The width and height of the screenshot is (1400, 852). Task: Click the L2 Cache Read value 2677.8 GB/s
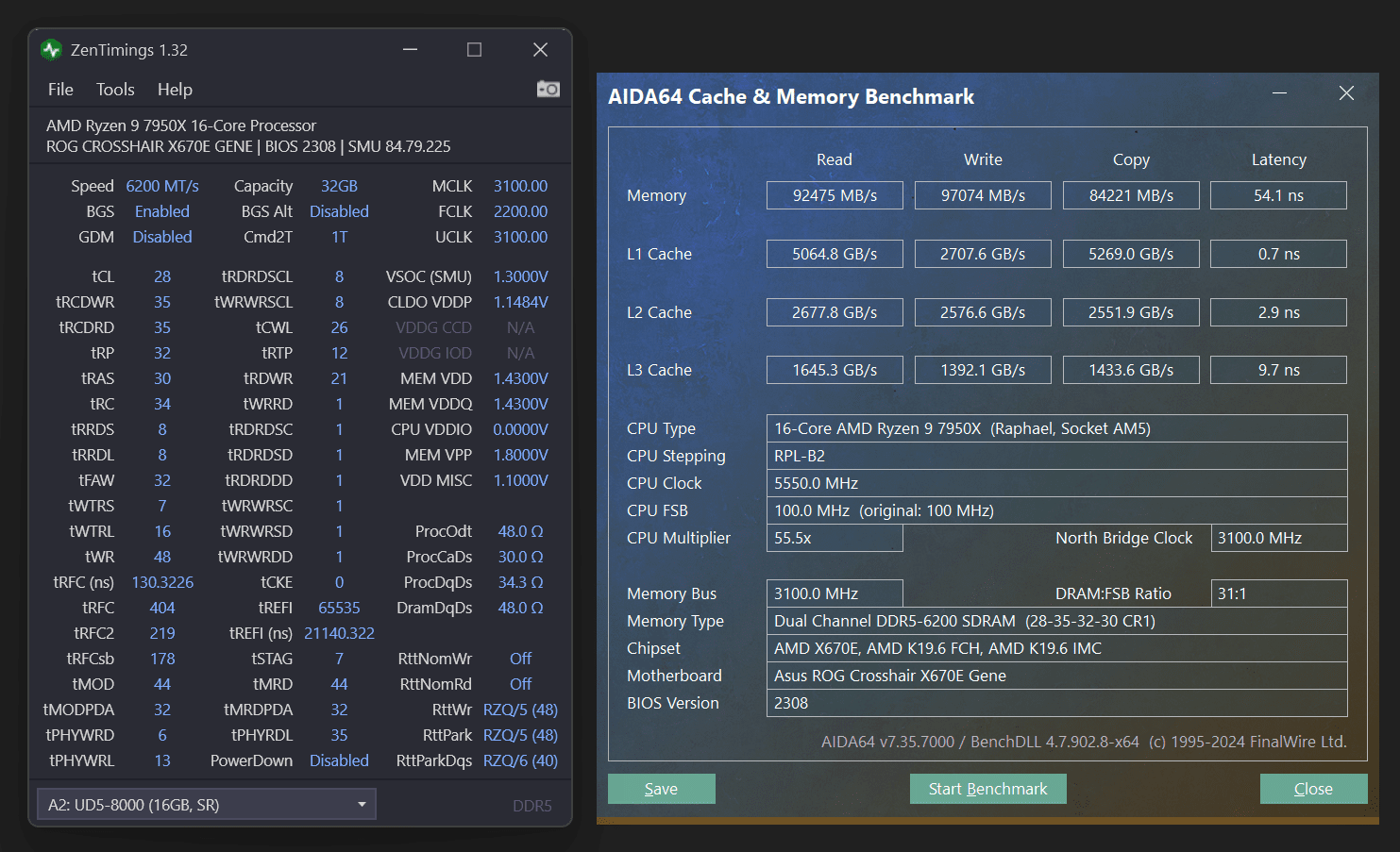(835, 312)
